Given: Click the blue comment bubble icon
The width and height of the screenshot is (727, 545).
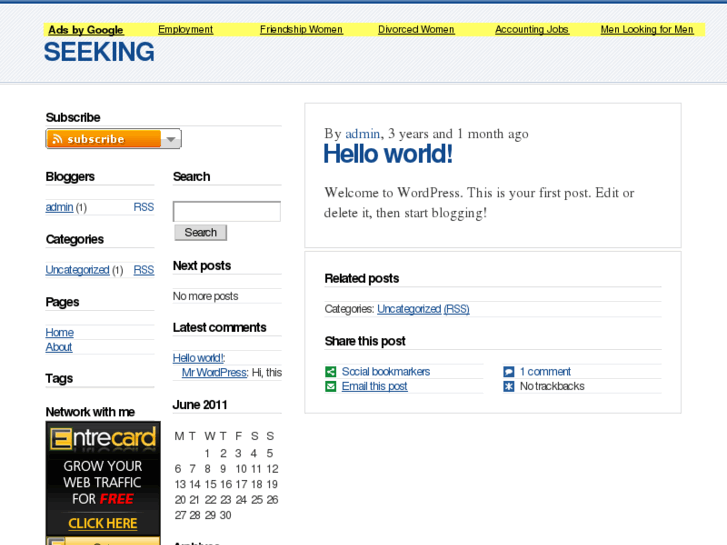Looking at the screenshot, I should point(509,372).
